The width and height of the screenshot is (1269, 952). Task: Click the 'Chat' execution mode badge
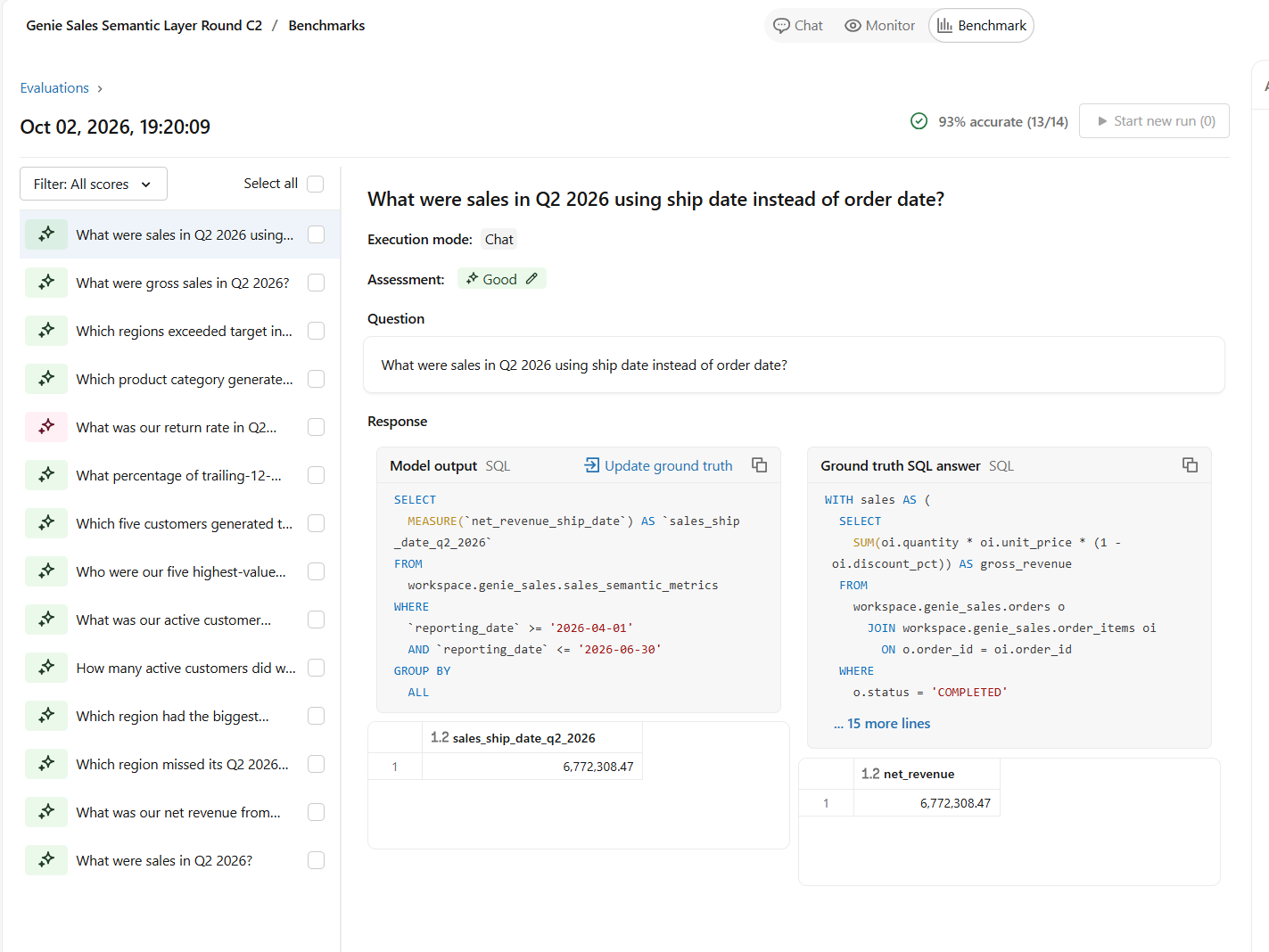point(499,239)
